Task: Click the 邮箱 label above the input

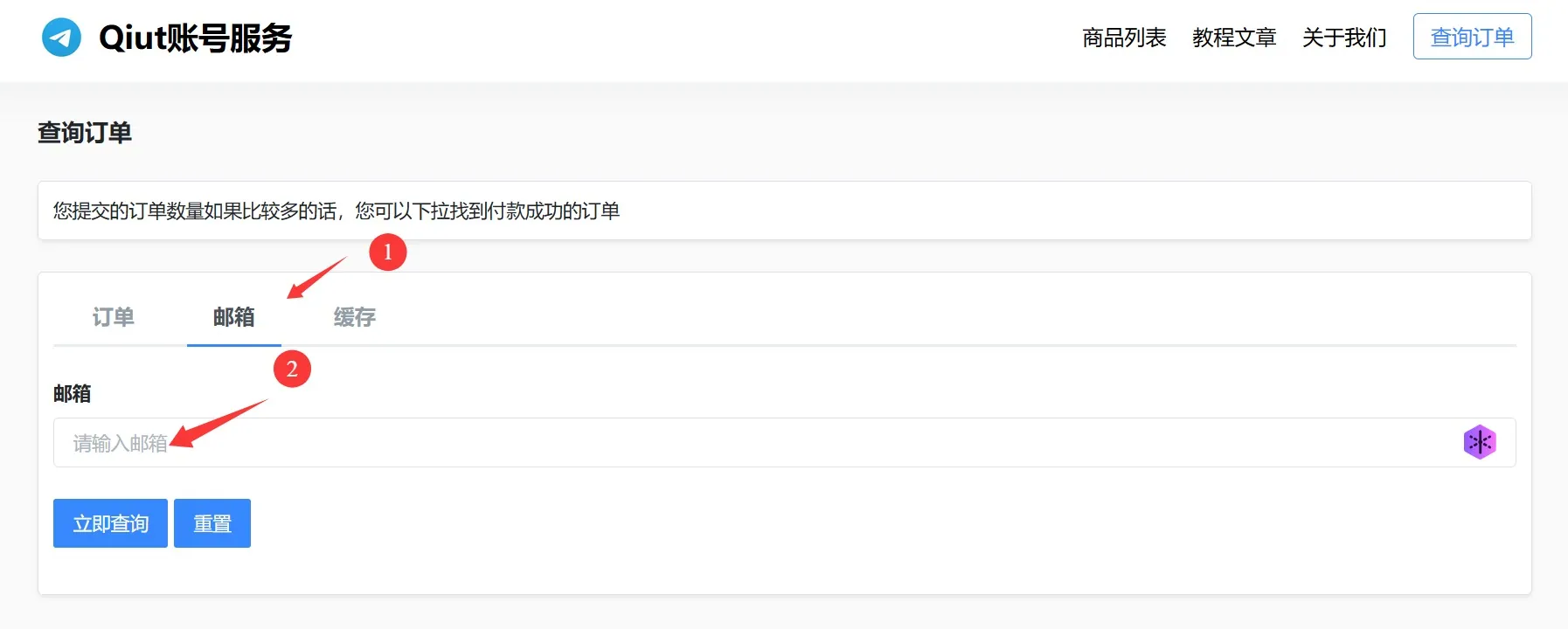Action: 72,394
